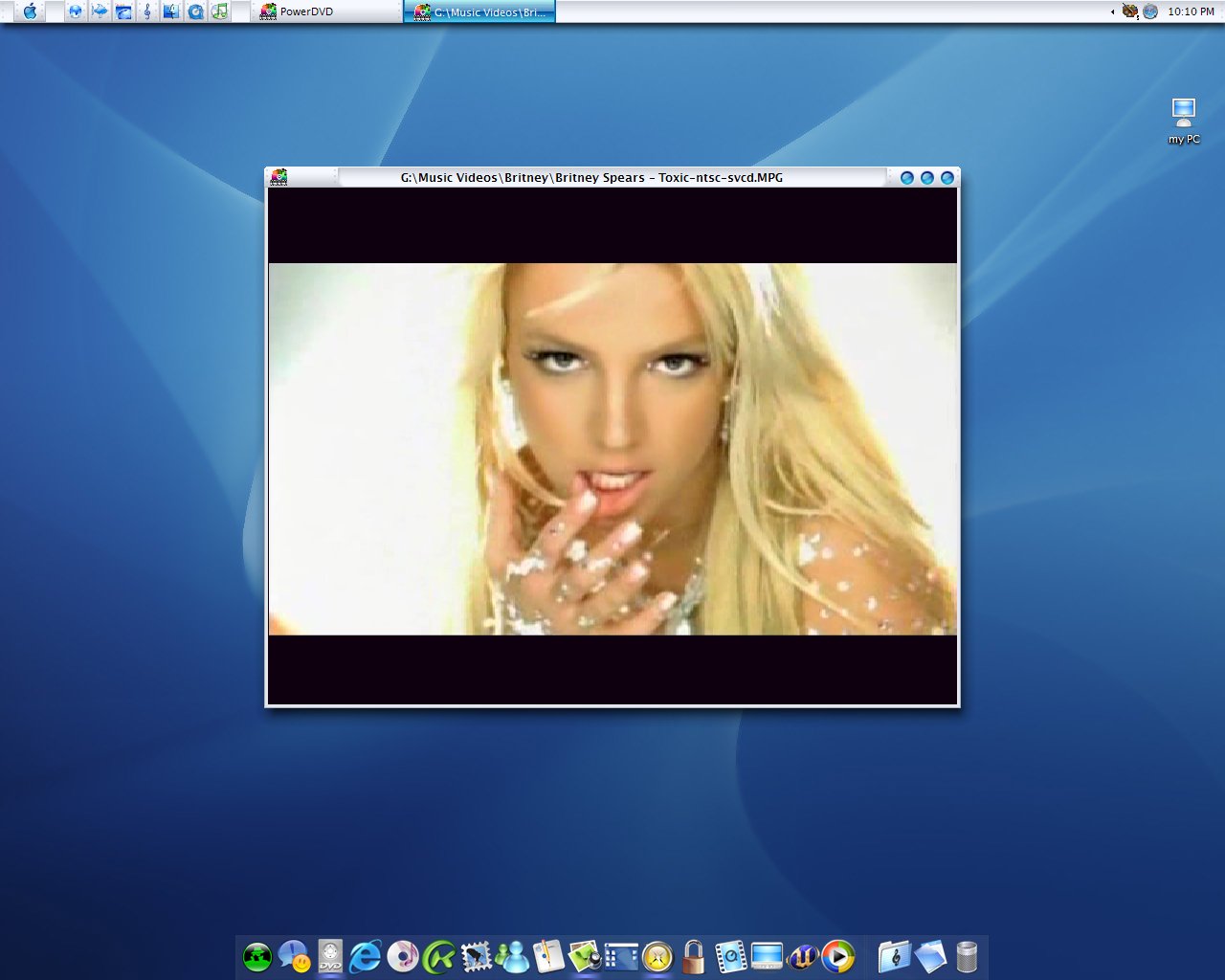The height and width of the screenshot is (980, 1225).
Task: Launch QuickTime from the quick launch bar
Action: pos(196,11)
